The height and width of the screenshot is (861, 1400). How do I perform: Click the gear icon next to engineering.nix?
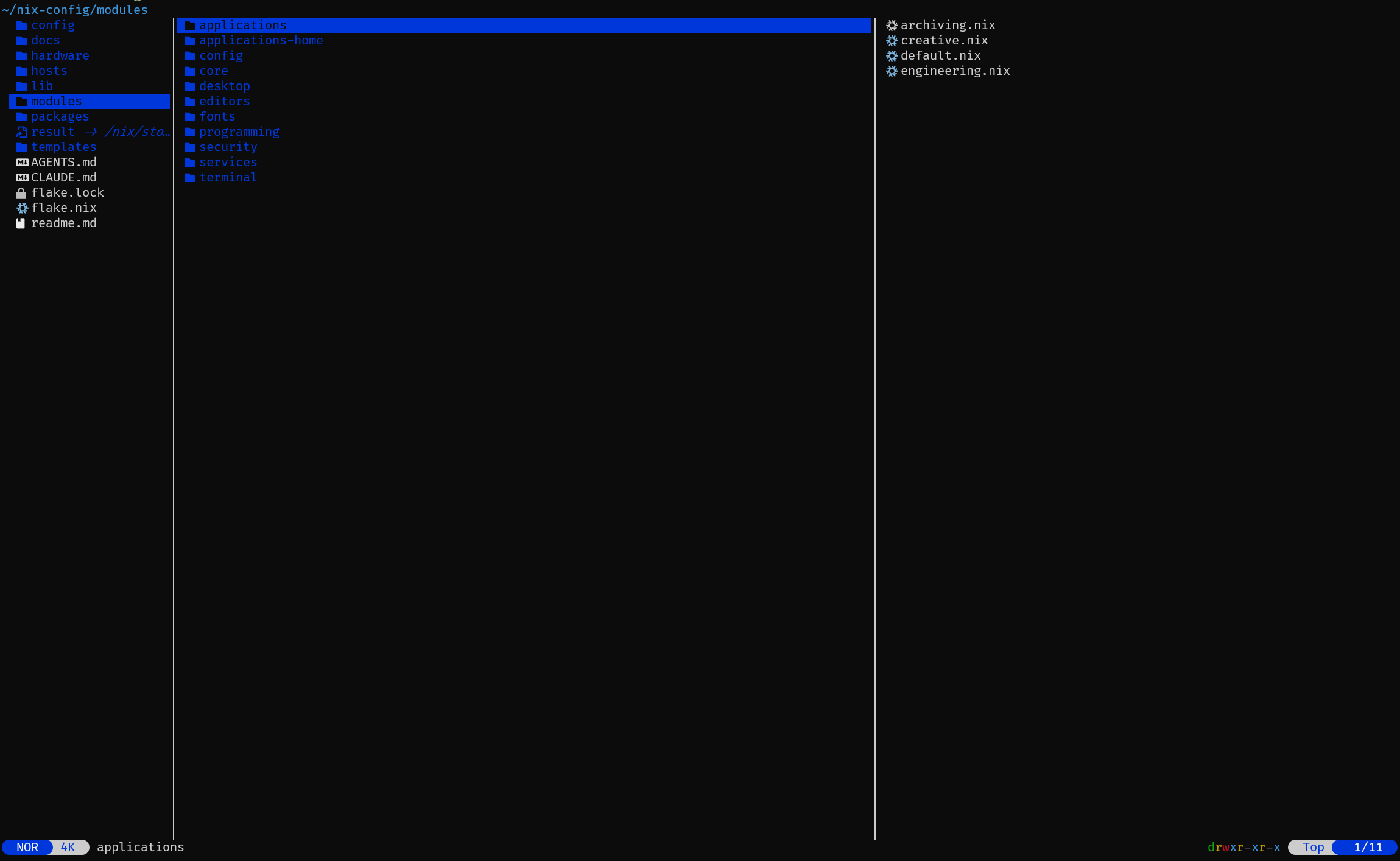892,71
